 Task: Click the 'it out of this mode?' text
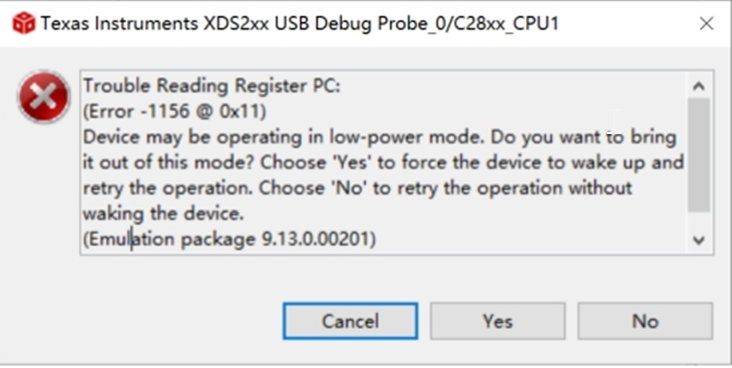click(x=168, y=163)
